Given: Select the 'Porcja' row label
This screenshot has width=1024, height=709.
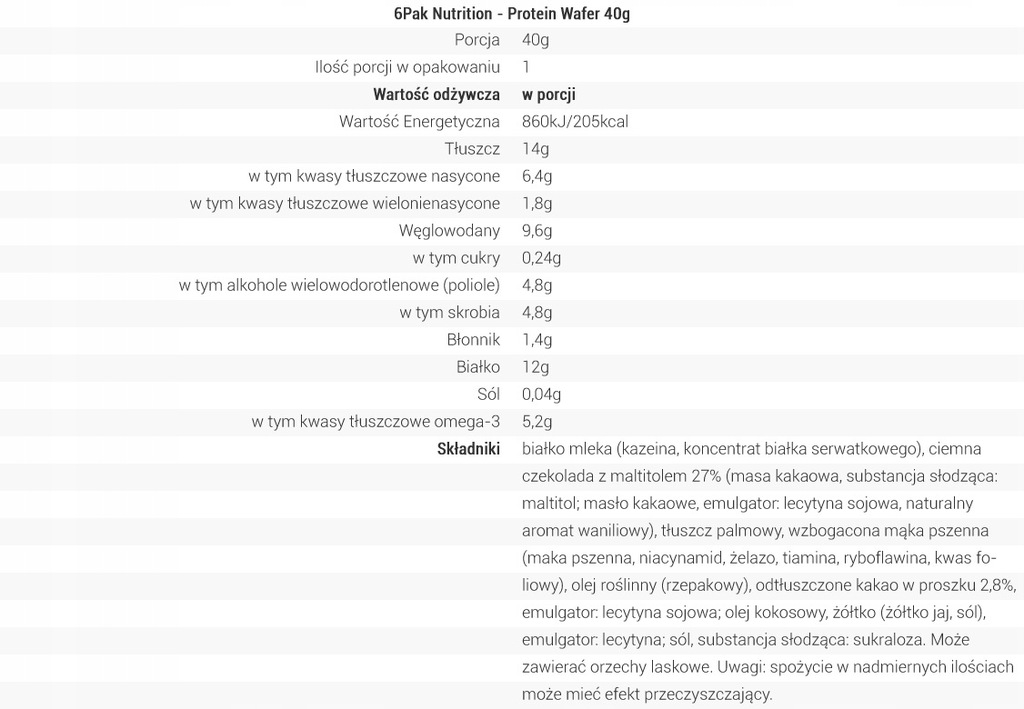Looking at the screenshot, I should [477, 41].
